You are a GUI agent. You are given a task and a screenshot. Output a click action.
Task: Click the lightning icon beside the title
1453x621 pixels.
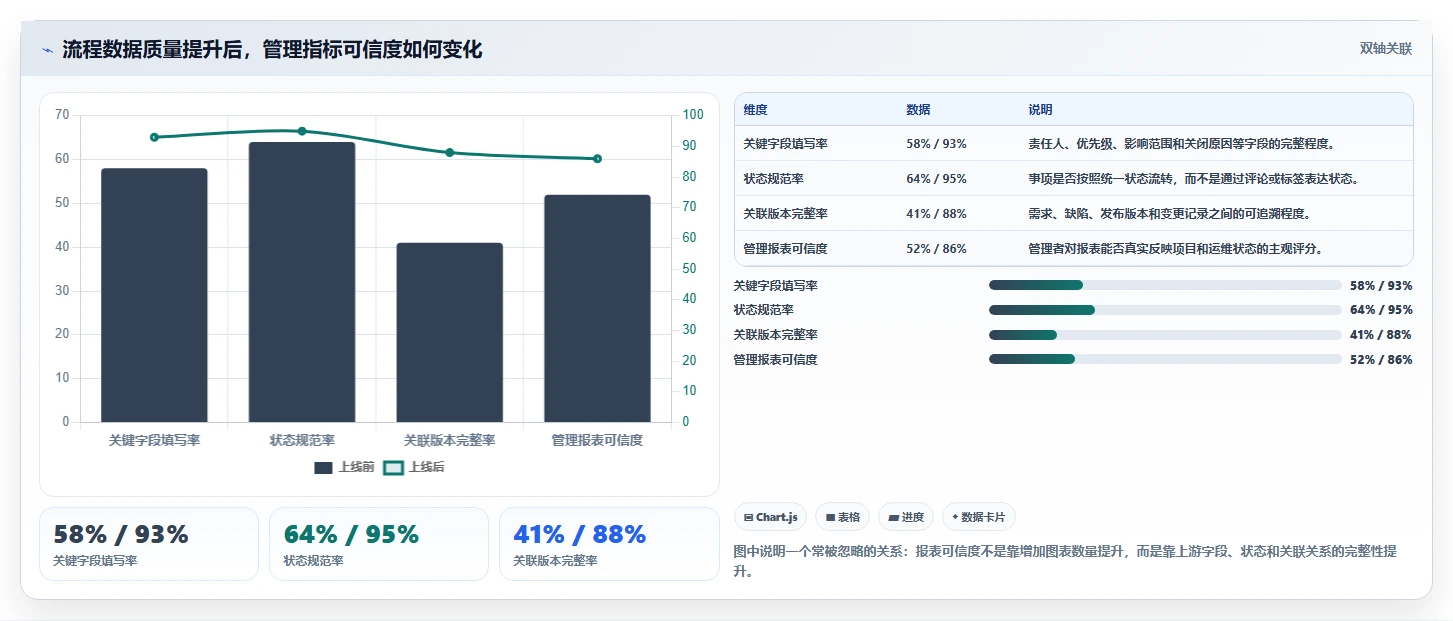[47, 50]
